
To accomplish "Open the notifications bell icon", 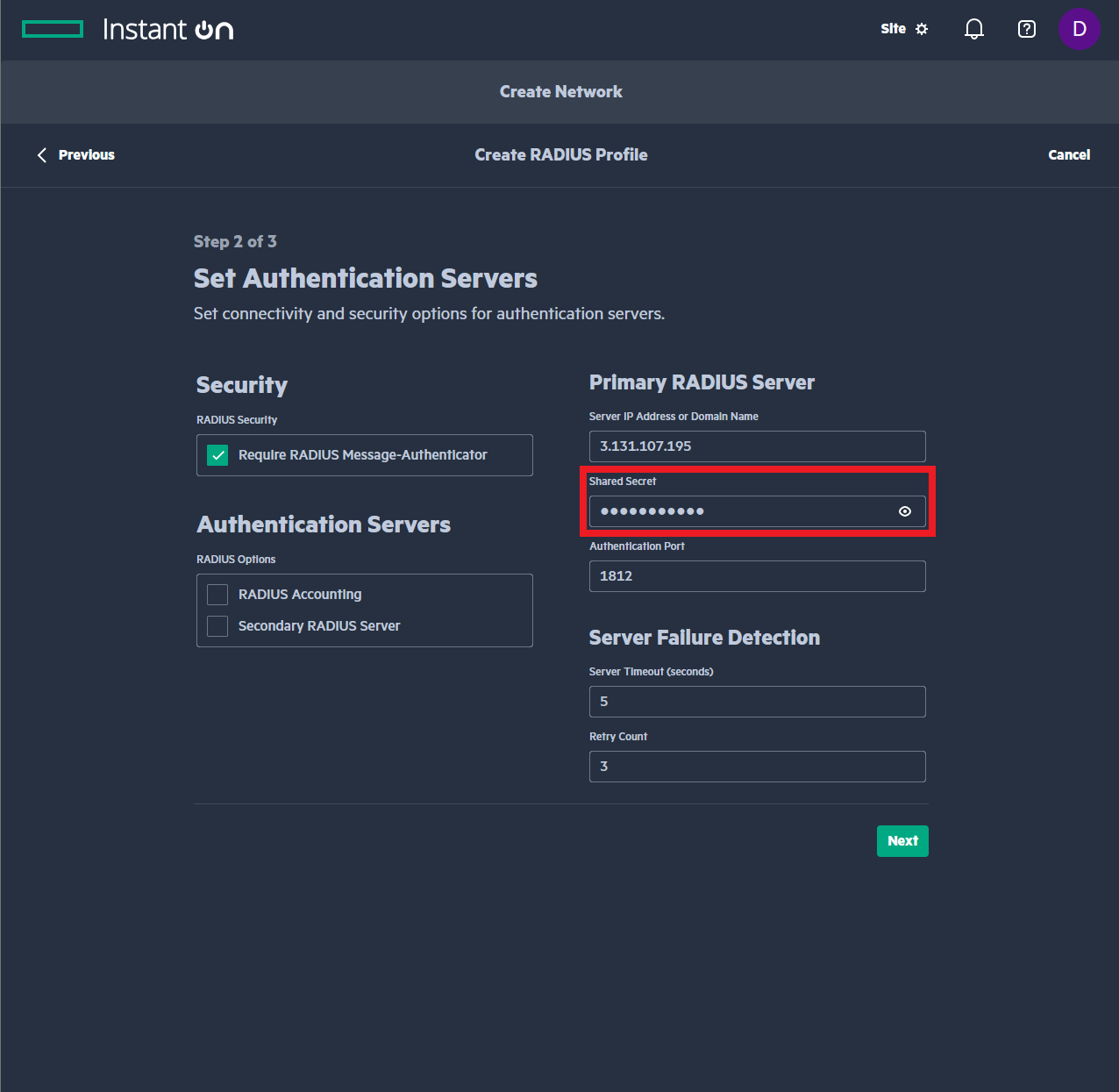I will (x=974, y=29).
